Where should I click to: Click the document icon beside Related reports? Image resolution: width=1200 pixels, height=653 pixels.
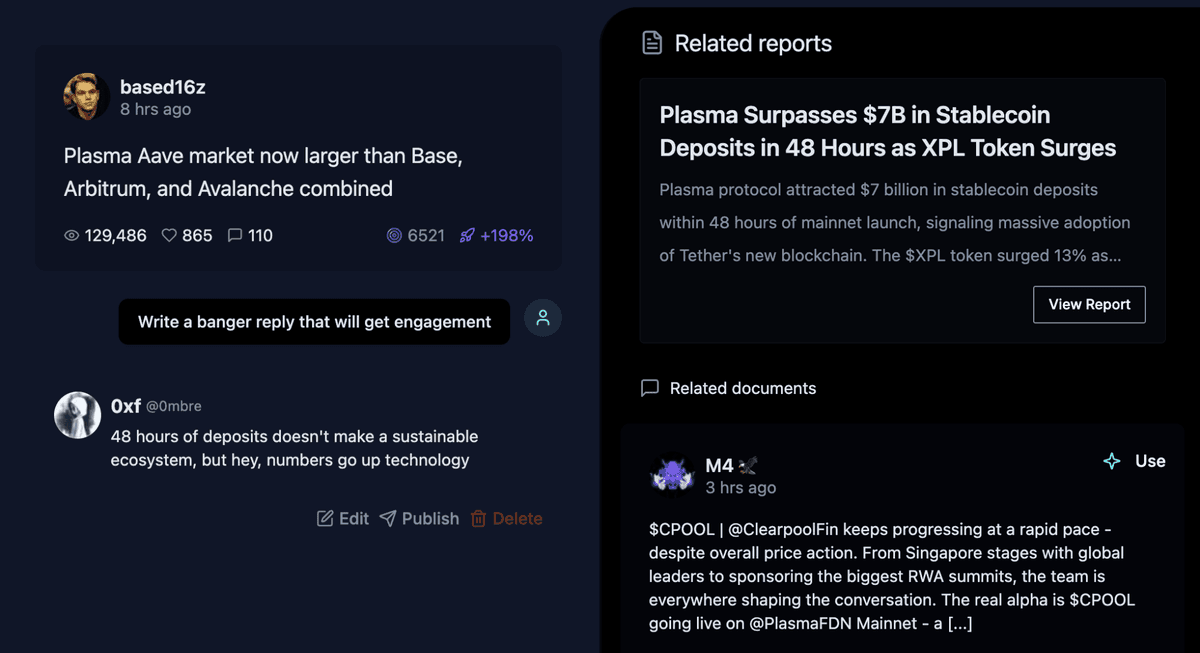coord(651,43)
